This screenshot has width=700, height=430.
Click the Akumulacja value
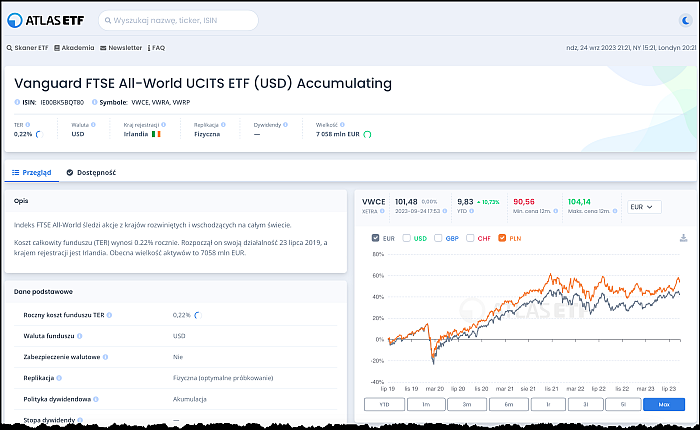(190, 399)
